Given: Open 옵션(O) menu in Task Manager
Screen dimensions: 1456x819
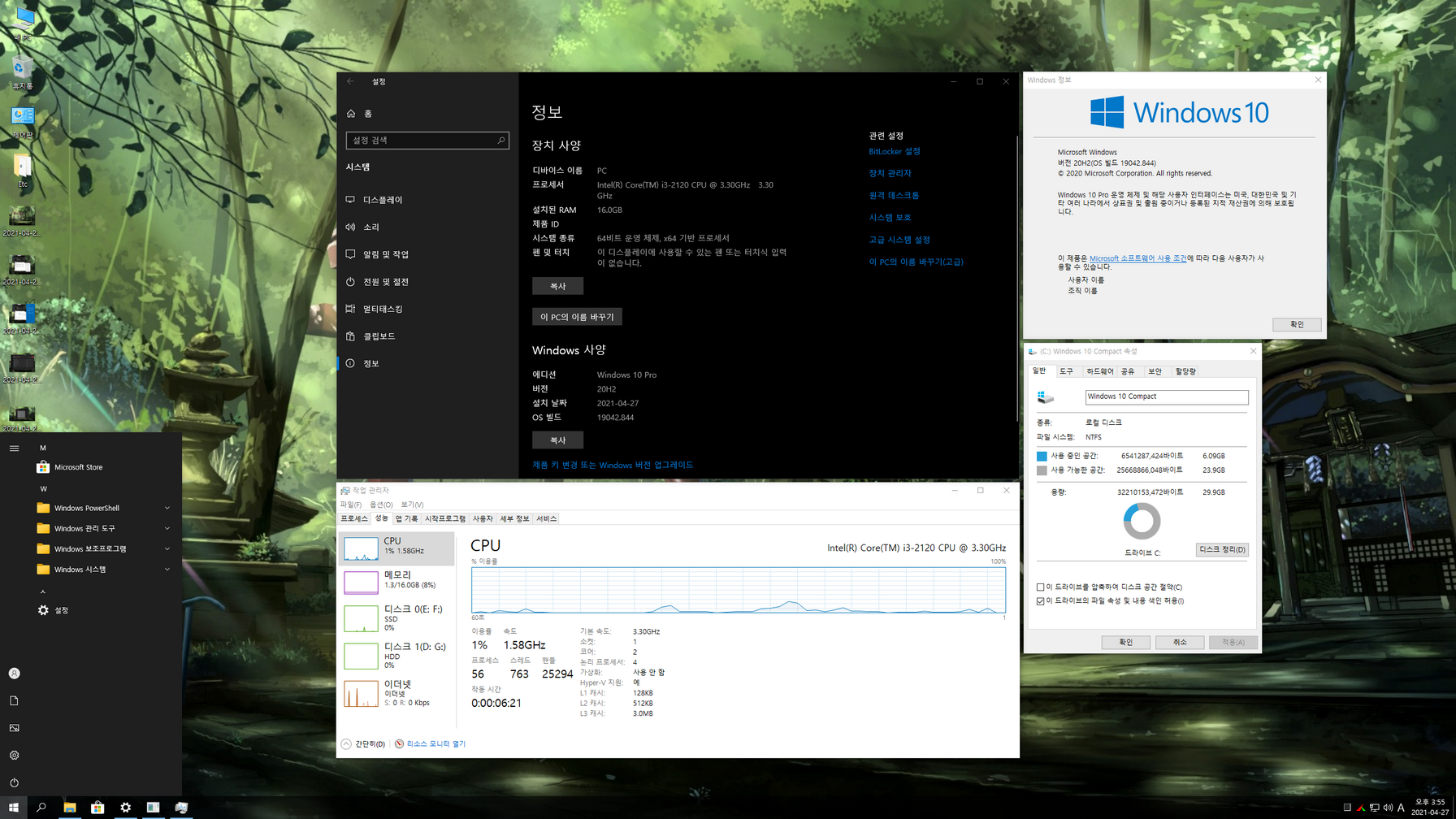Looking at the screenshot, I should click(x=381, y=505).
